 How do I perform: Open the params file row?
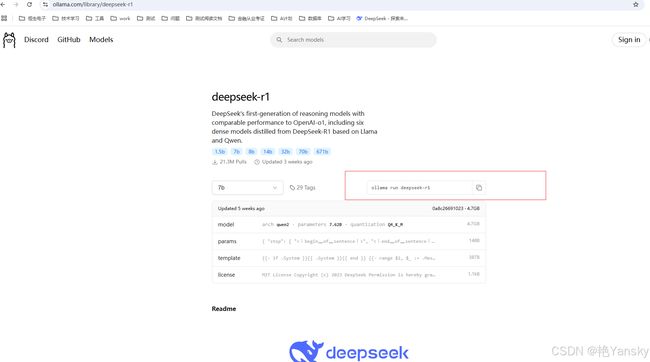pos(349,241)
